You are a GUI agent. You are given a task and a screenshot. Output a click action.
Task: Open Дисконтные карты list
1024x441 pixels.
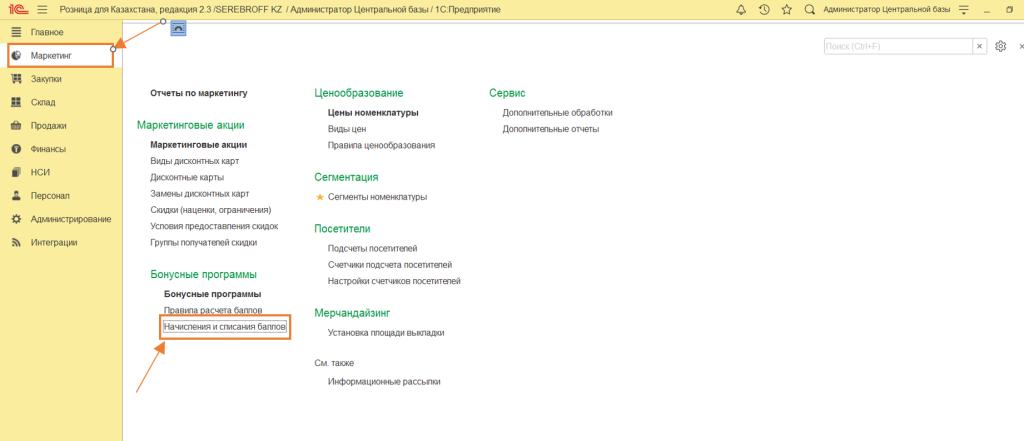pyautogui.click(x=187, y=177)
